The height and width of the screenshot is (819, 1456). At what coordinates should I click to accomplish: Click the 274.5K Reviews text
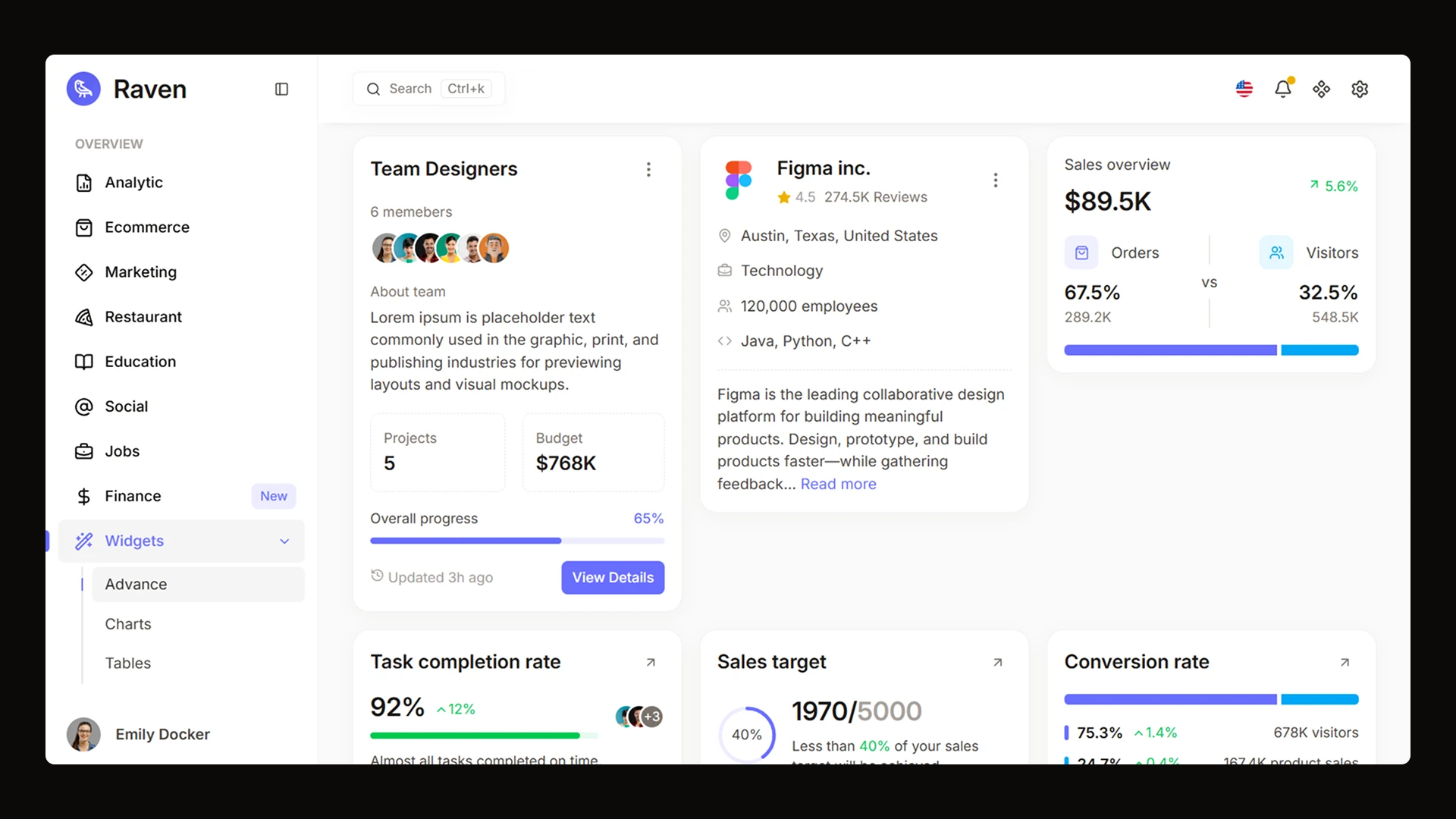coord(876,197)
